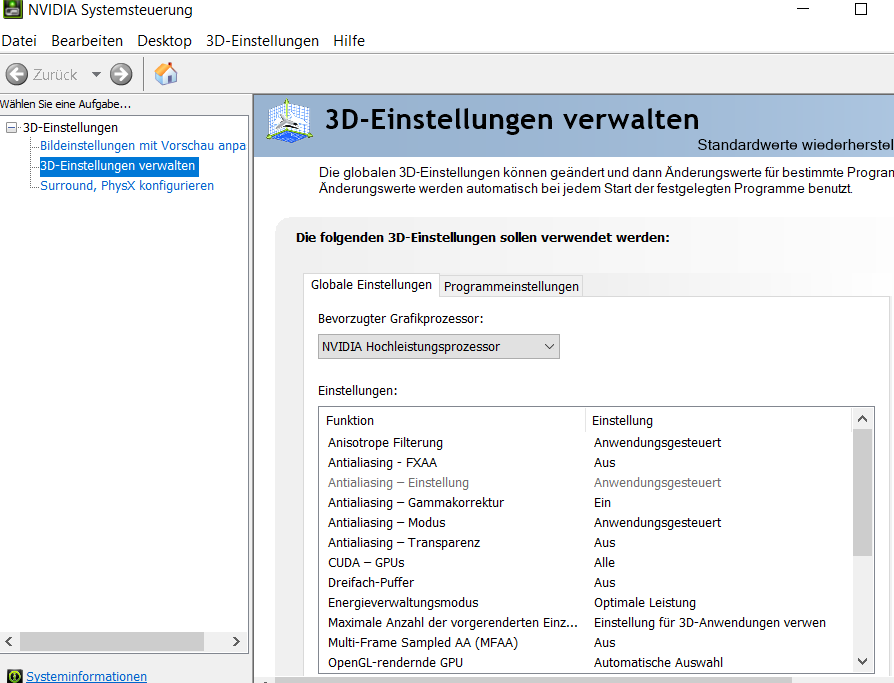Click settings list scroll down arrow
Viewport: 894px width, 683px height.
click(862, 661)
